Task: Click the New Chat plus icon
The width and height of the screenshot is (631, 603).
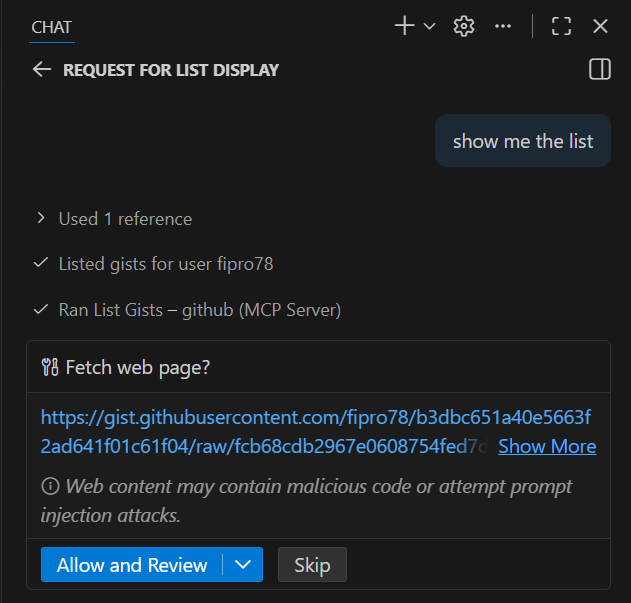Action: click(x=404, y=26)
